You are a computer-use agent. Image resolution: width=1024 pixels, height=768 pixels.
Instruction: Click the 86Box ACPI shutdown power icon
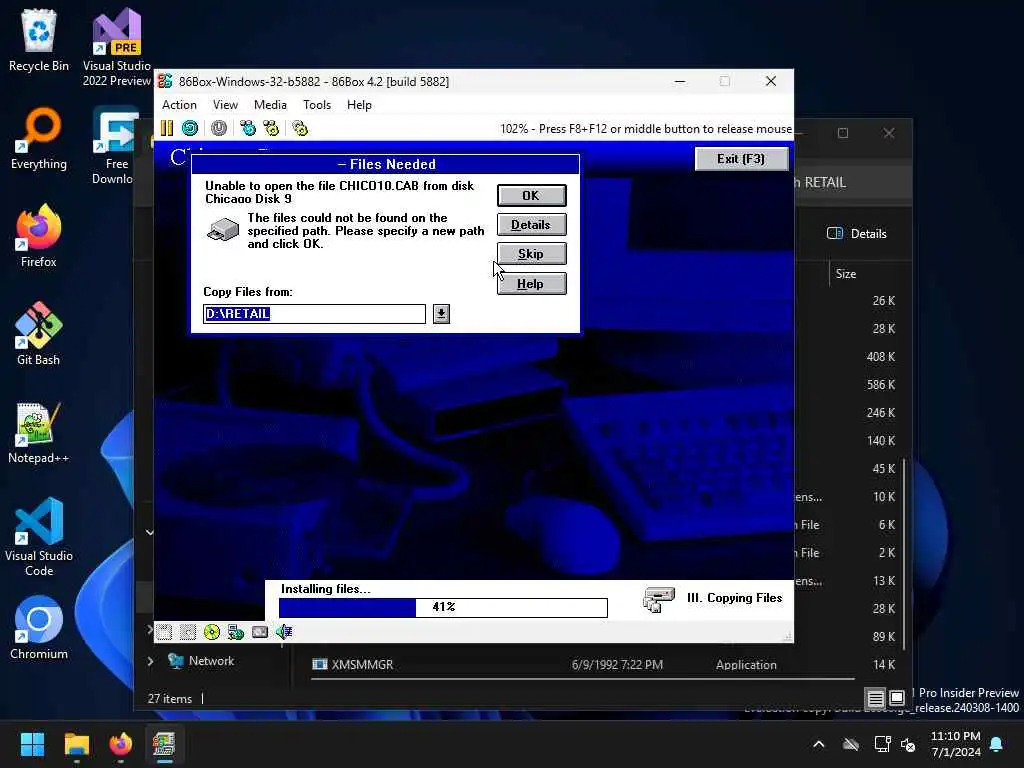coord(219,128)
